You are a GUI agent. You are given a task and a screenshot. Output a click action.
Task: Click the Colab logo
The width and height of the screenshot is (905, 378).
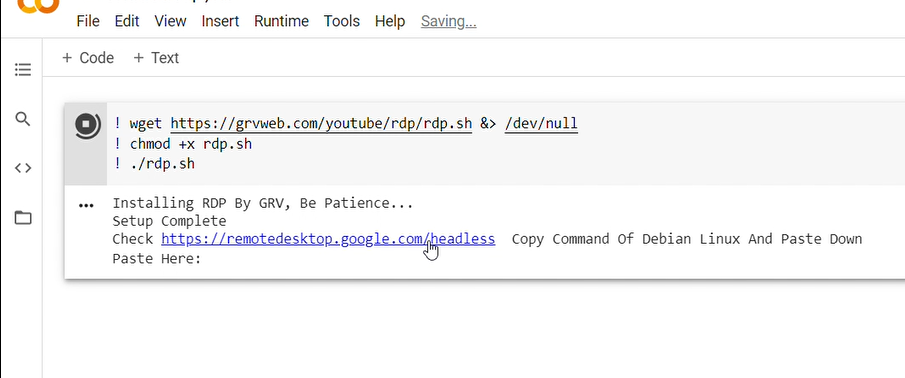(x=38, y=6)
